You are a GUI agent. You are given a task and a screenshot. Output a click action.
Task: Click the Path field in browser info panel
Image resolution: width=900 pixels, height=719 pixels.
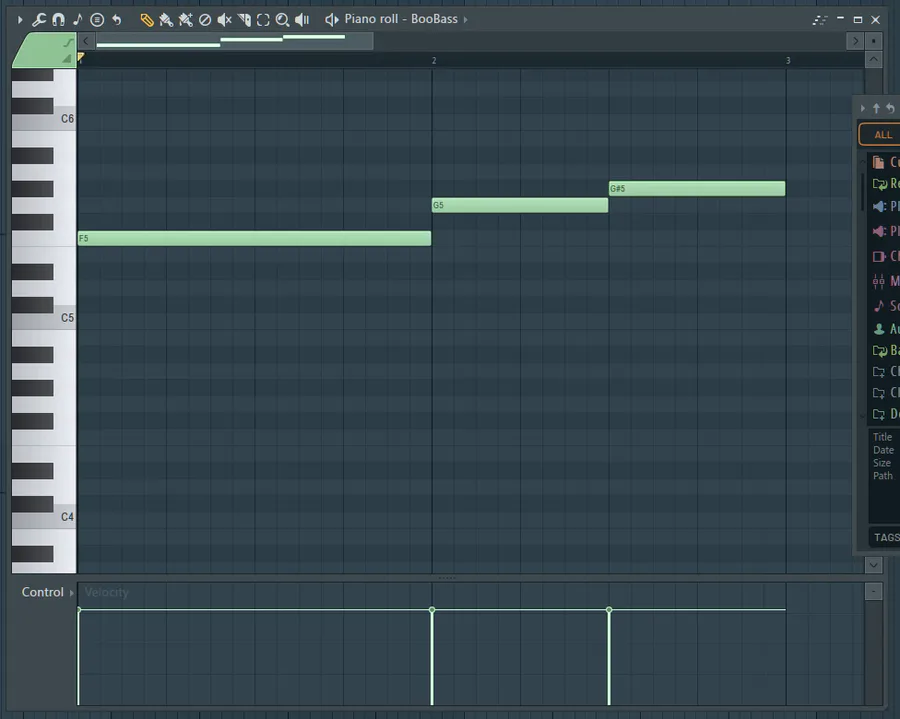[x=883, y=476]
